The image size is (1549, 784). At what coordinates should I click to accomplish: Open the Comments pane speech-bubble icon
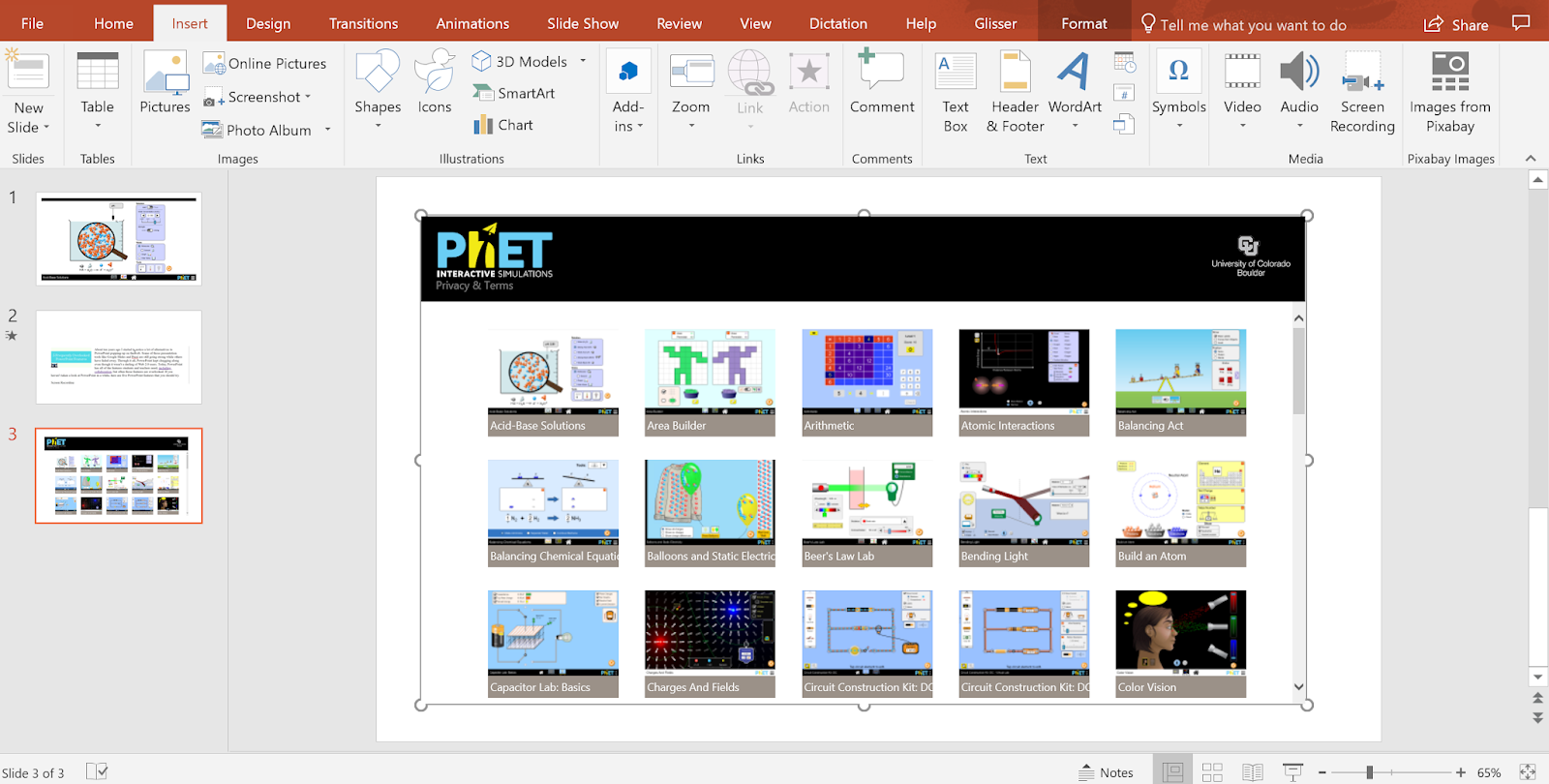pos(1521,23)
